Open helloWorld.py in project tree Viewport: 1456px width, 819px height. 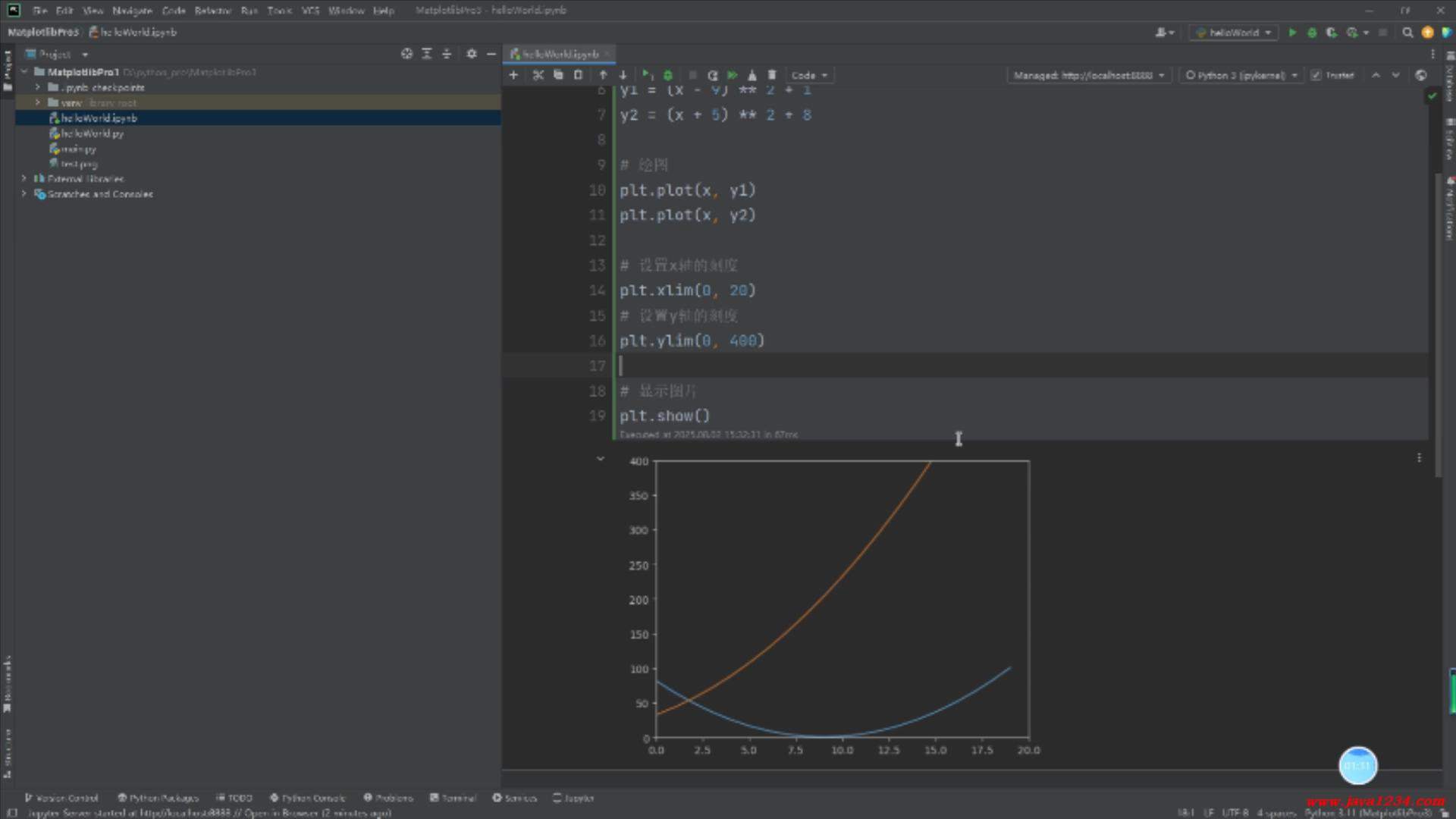coord(92,133)
